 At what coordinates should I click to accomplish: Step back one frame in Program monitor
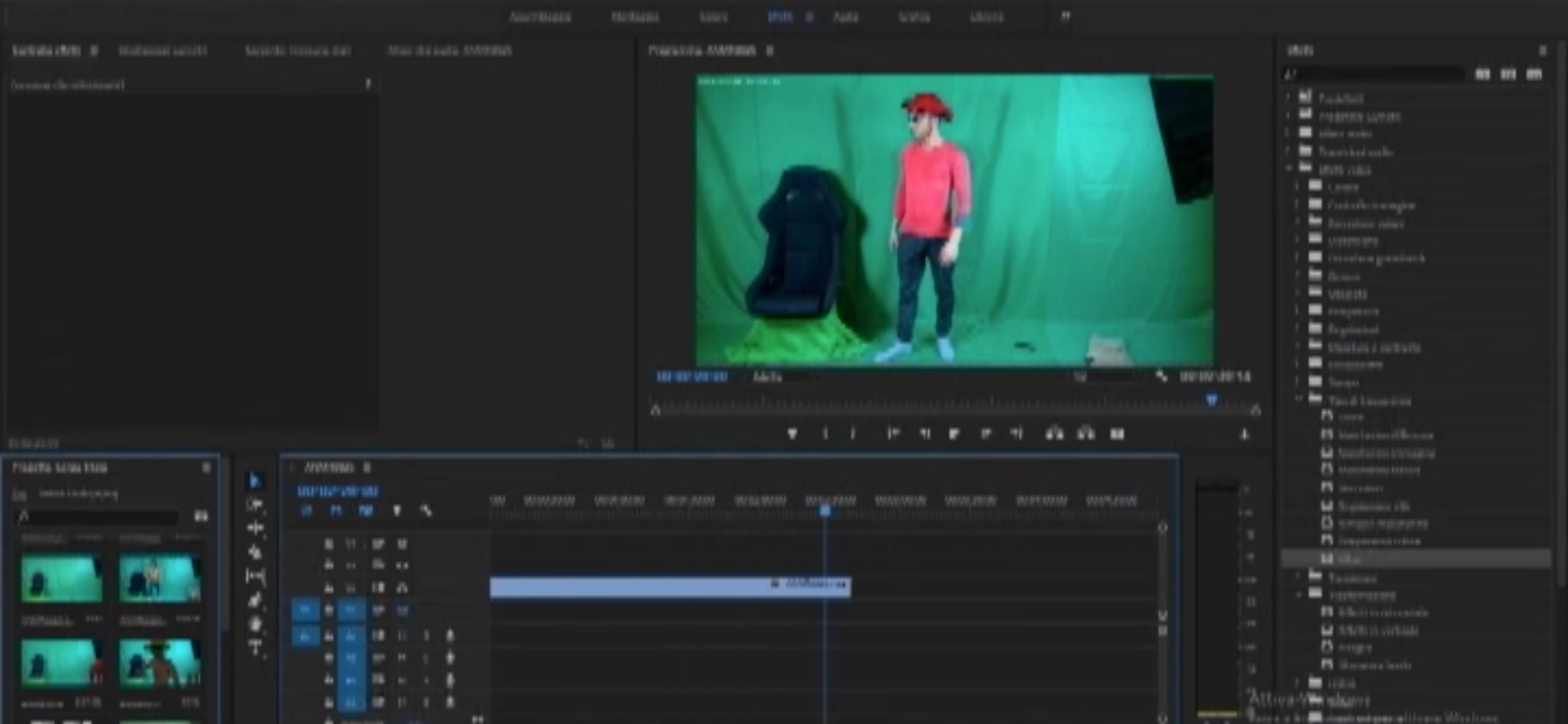coord(925,434)
